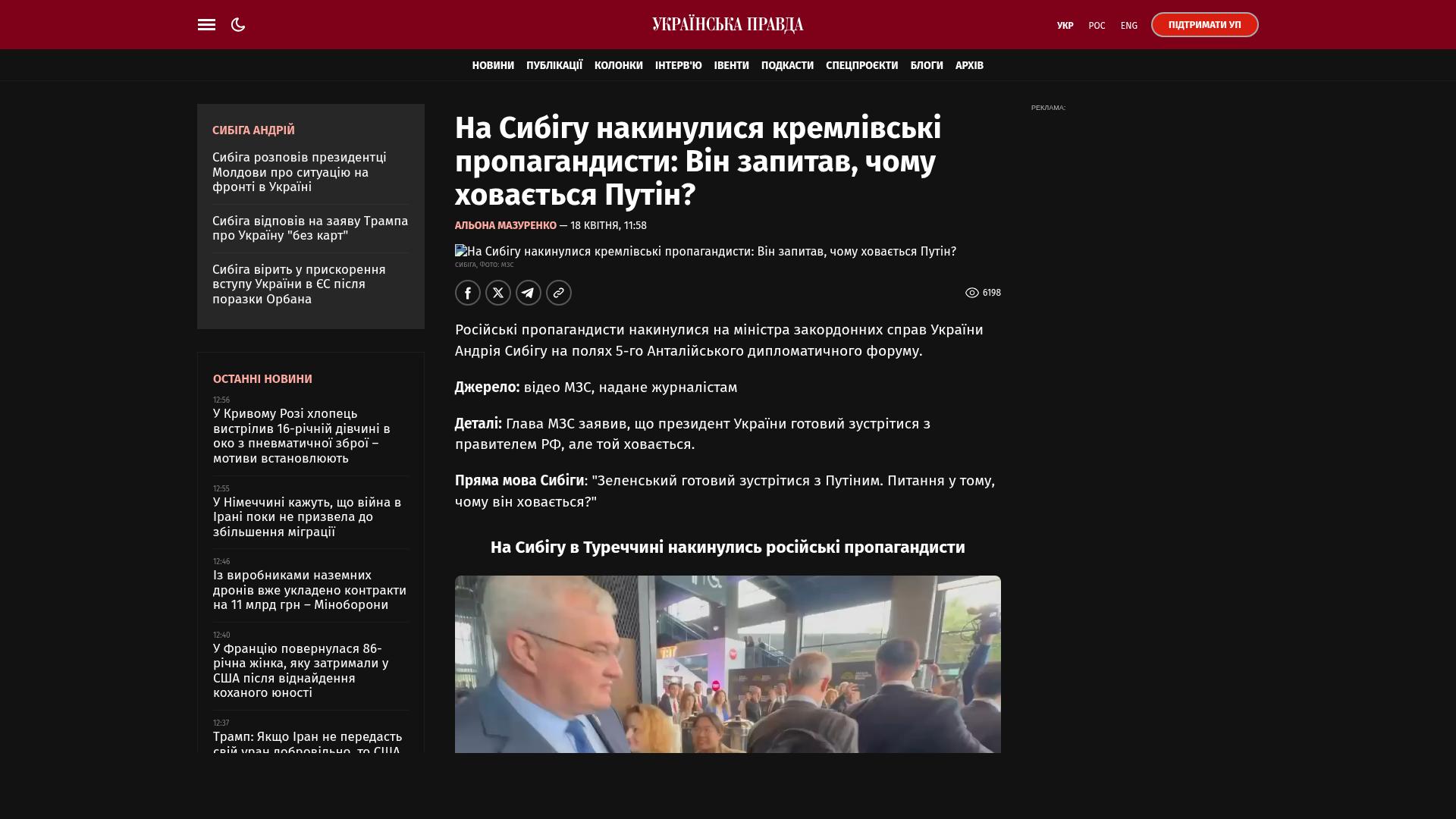Read news about Трамп 'без карт' statement

[x=310, y=228]
